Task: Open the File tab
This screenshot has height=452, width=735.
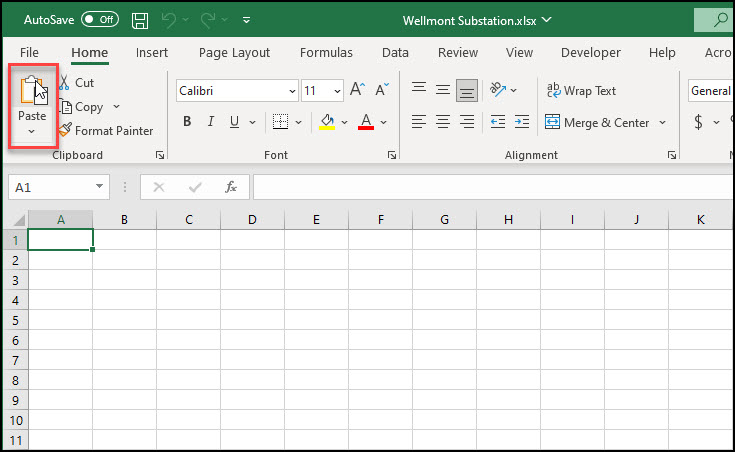Action: pyautogui.click(x=29, y=53)
